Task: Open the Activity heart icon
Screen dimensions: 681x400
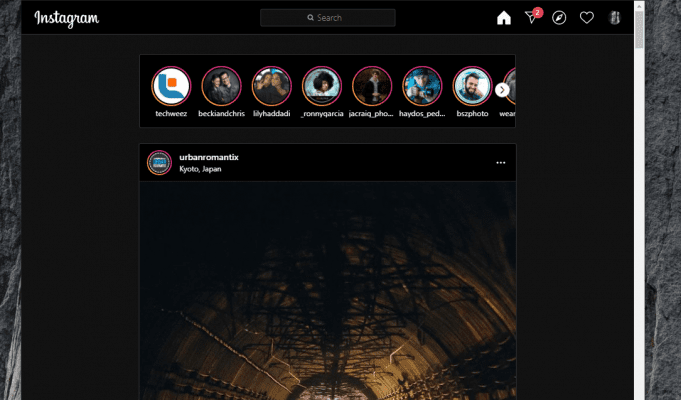Action: pyautogui.click(x=587, y=18)
